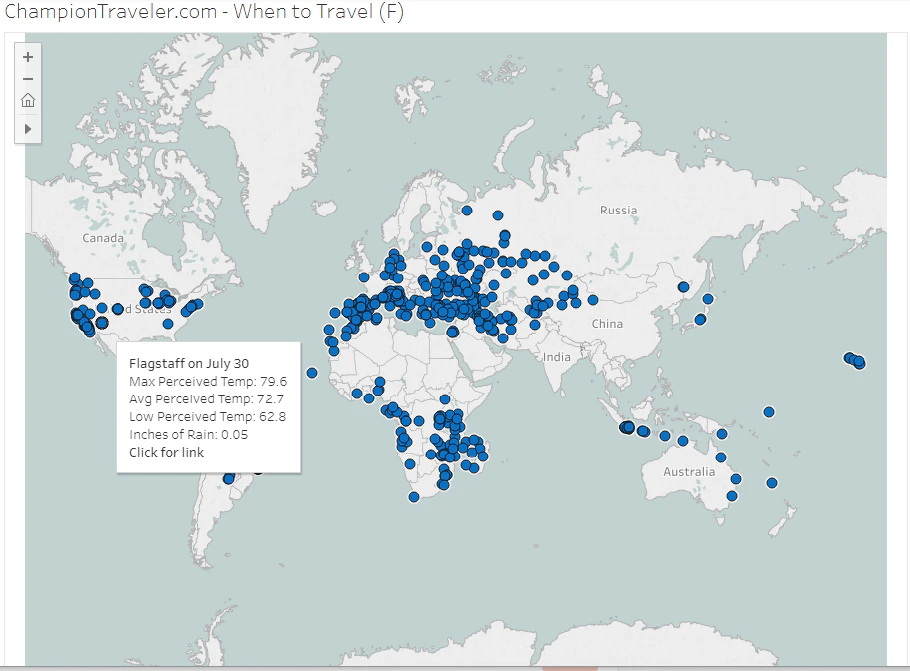This screenshot has width=910, height=671.
Task: Select the data point north of New Zealand
Action: [772, 483]
